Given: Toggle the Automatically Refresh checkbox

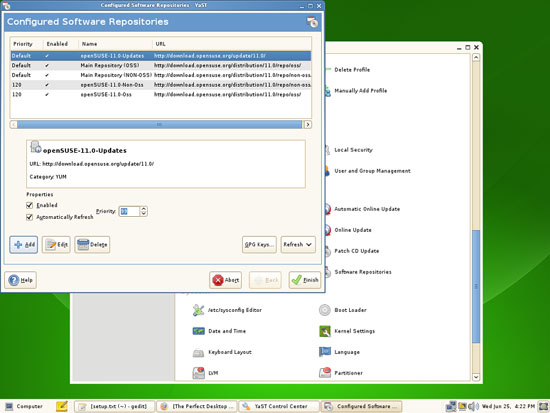Looking at the screenshot, I should [x=29, y=217].
